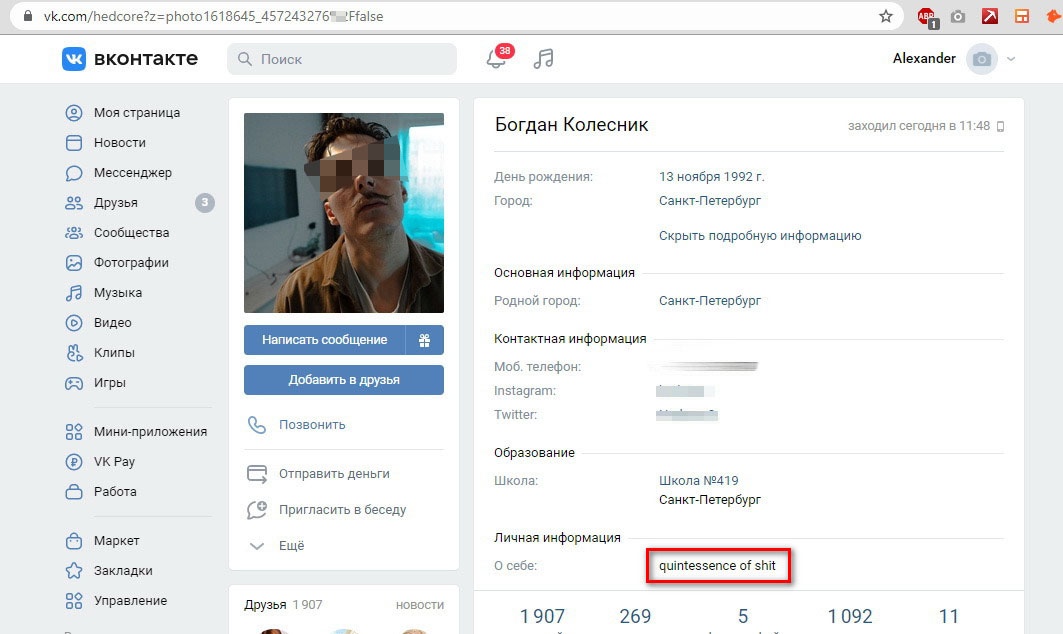Image resolution: width=1063 pixels, height=634 pixels.
Task: Click the 1 092 counter
Action: pyautogui.click(x=849, y=616)
